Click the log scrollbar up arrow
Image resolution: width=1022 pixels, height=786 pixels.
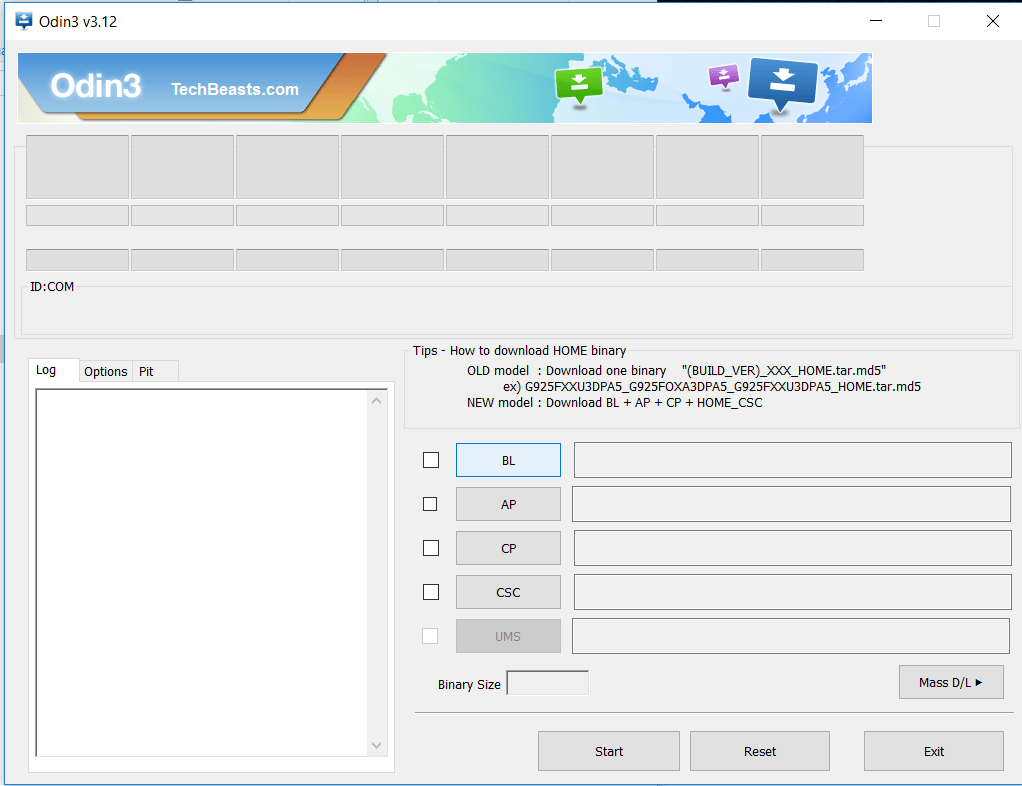click(376, 401)
